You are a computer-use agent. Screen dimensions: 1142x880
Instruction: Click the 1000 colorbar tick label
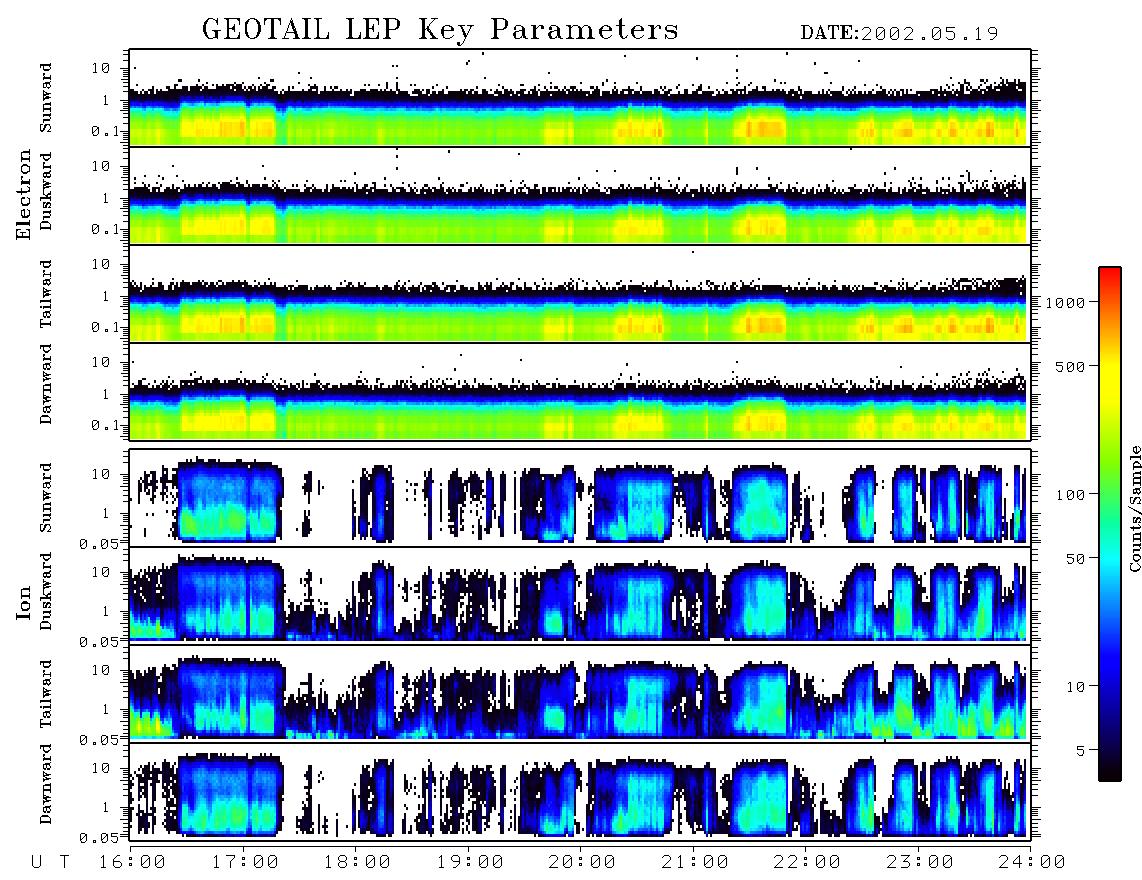pyautogui.click(x=1066, y=303)
